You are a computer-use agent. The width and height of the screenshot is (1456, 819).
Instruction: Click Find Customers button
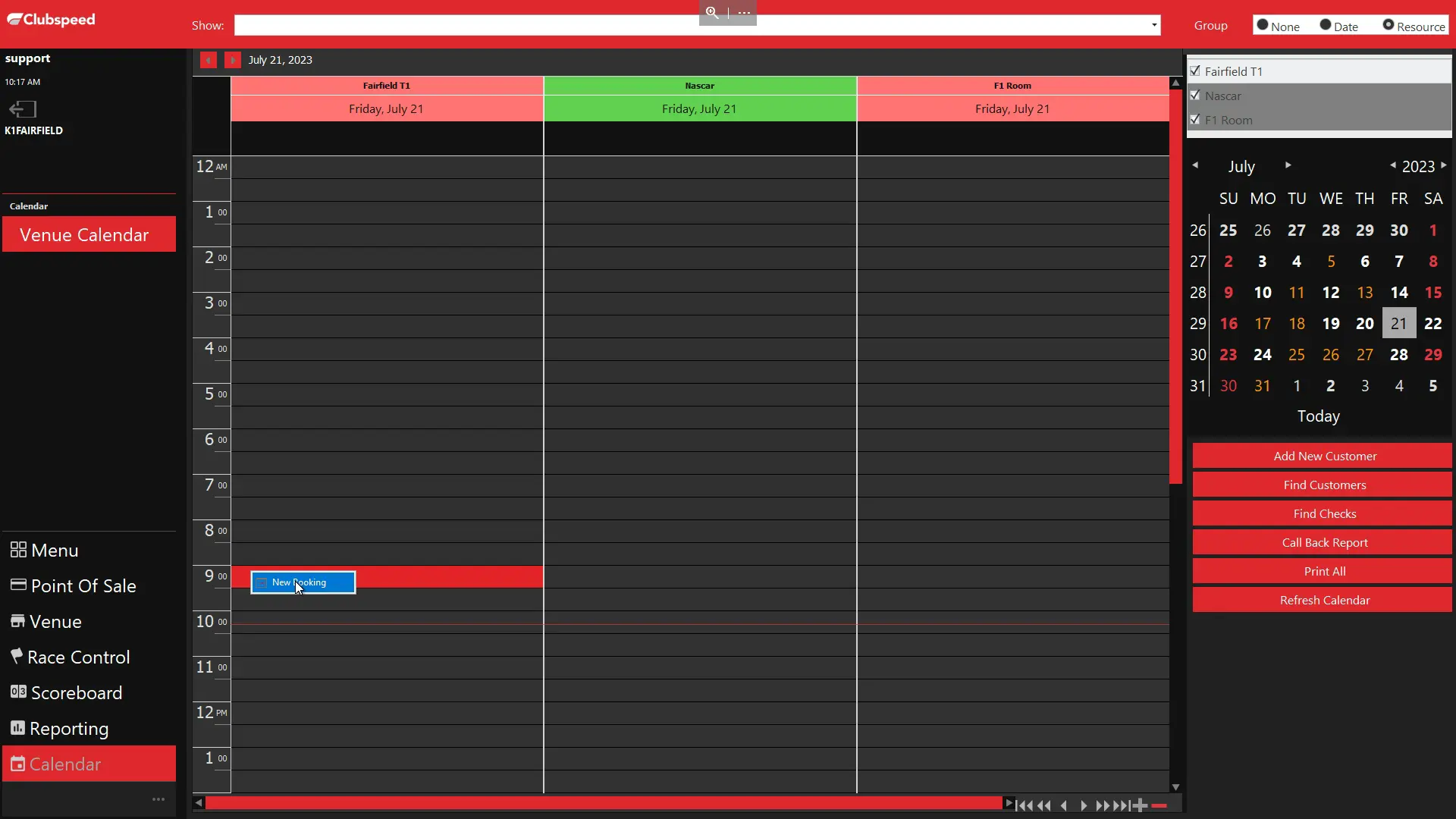point(1323,485)
